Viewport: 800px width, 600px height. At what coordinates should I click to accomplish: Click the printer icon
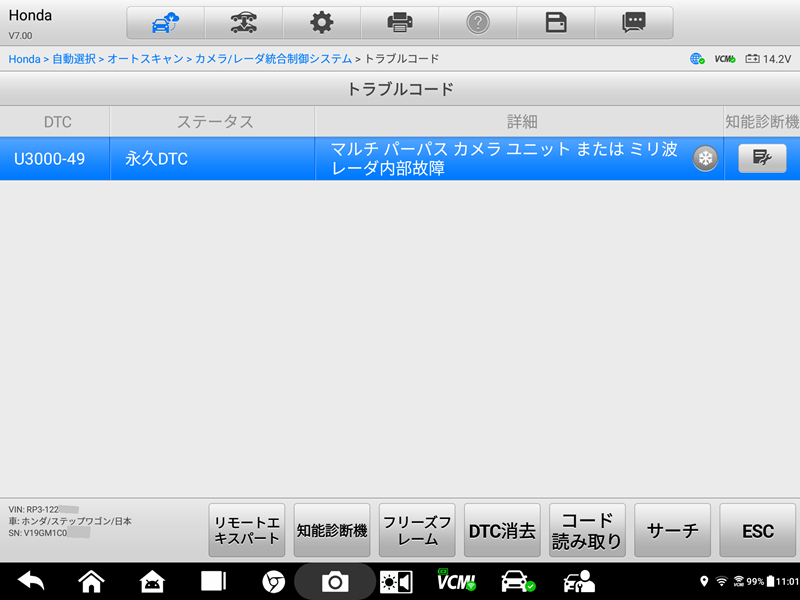[399, 23]
